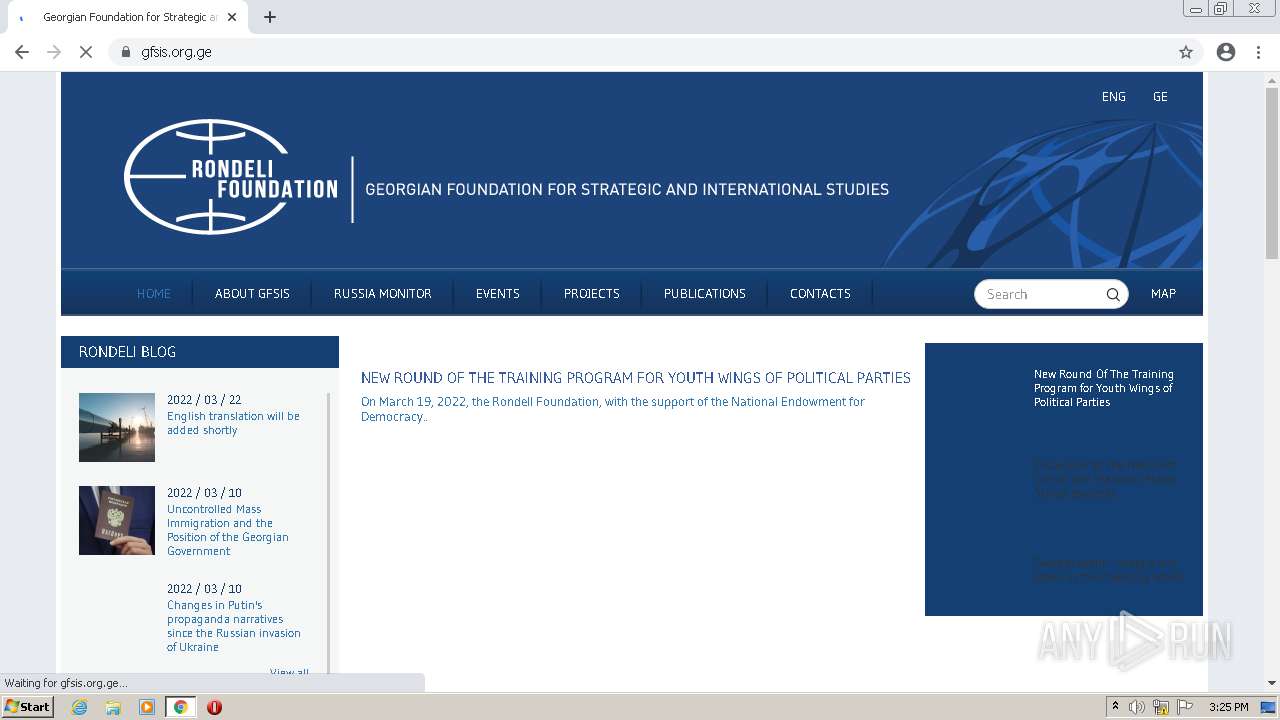Open the RUSSIA MONITOR menu

pos(383,294)
